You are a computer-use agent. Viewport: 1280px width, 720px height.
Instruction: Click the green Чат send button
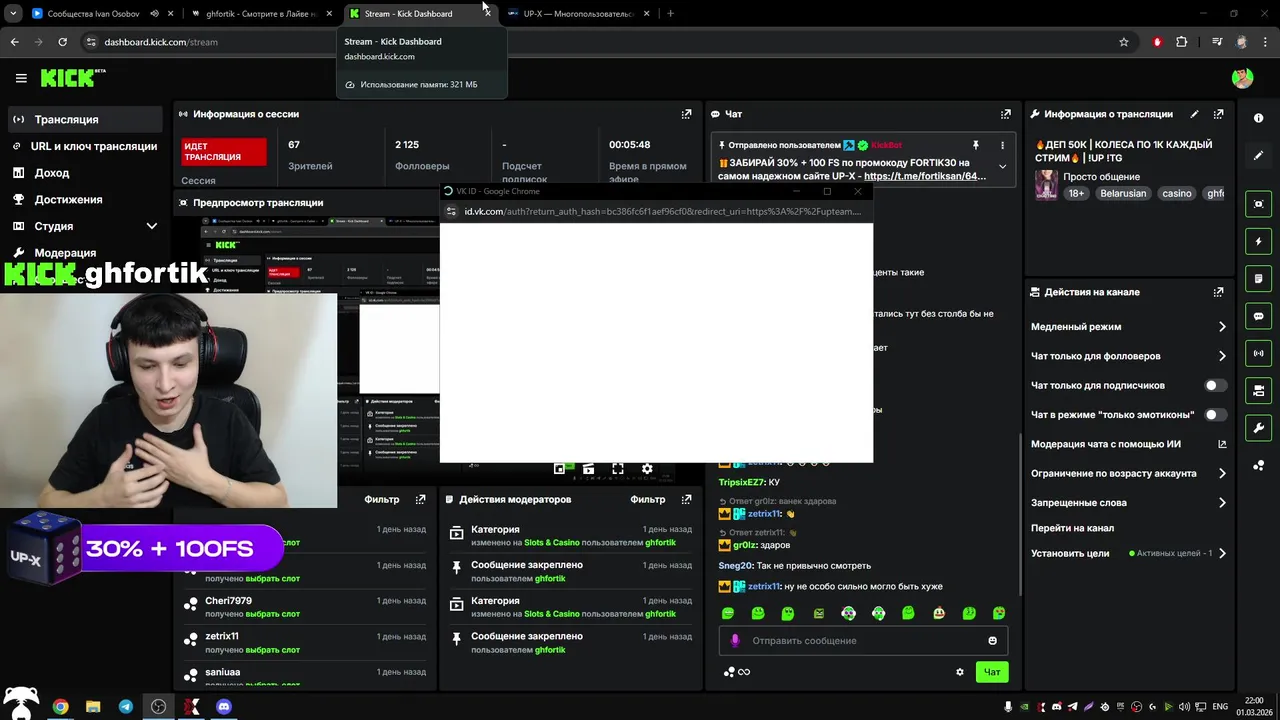992,672
